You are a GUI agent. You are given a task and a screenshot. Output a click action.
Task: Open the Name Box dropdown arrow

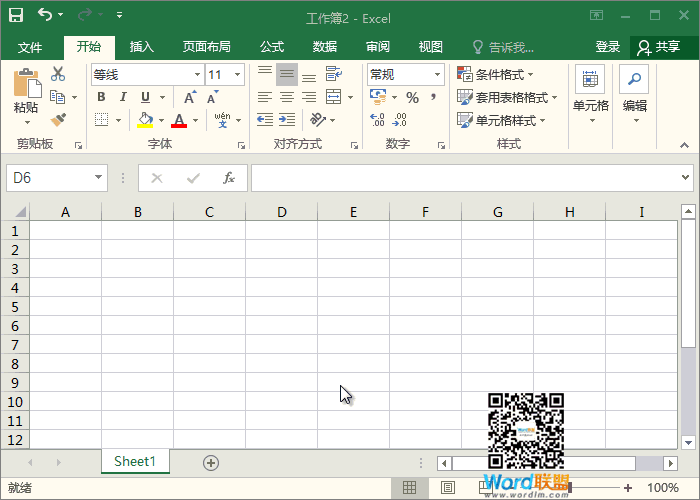pos(98,177)
